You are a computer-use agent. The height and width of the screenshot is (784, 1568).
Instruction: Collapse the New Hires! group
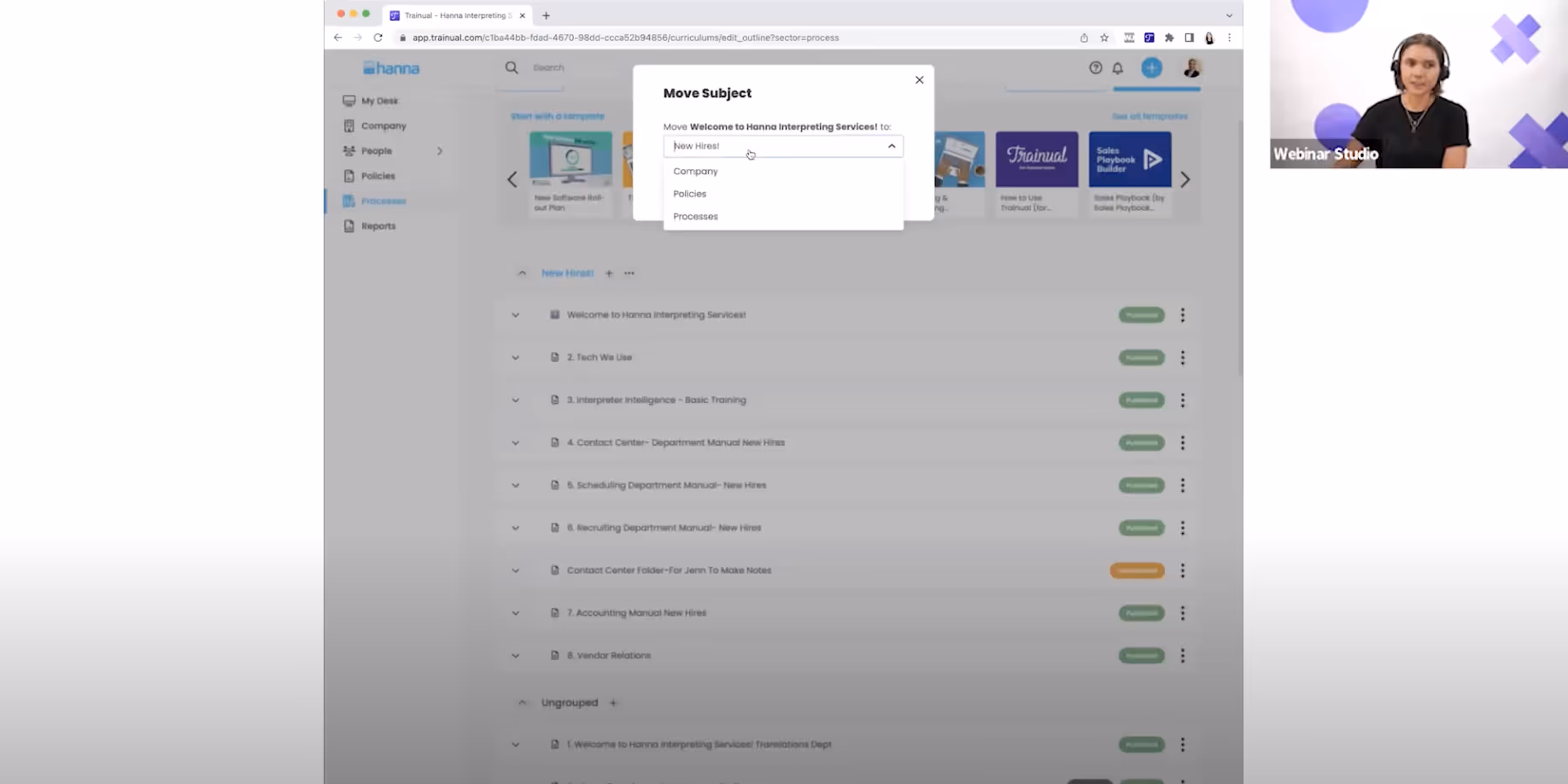tap(522, 273)
